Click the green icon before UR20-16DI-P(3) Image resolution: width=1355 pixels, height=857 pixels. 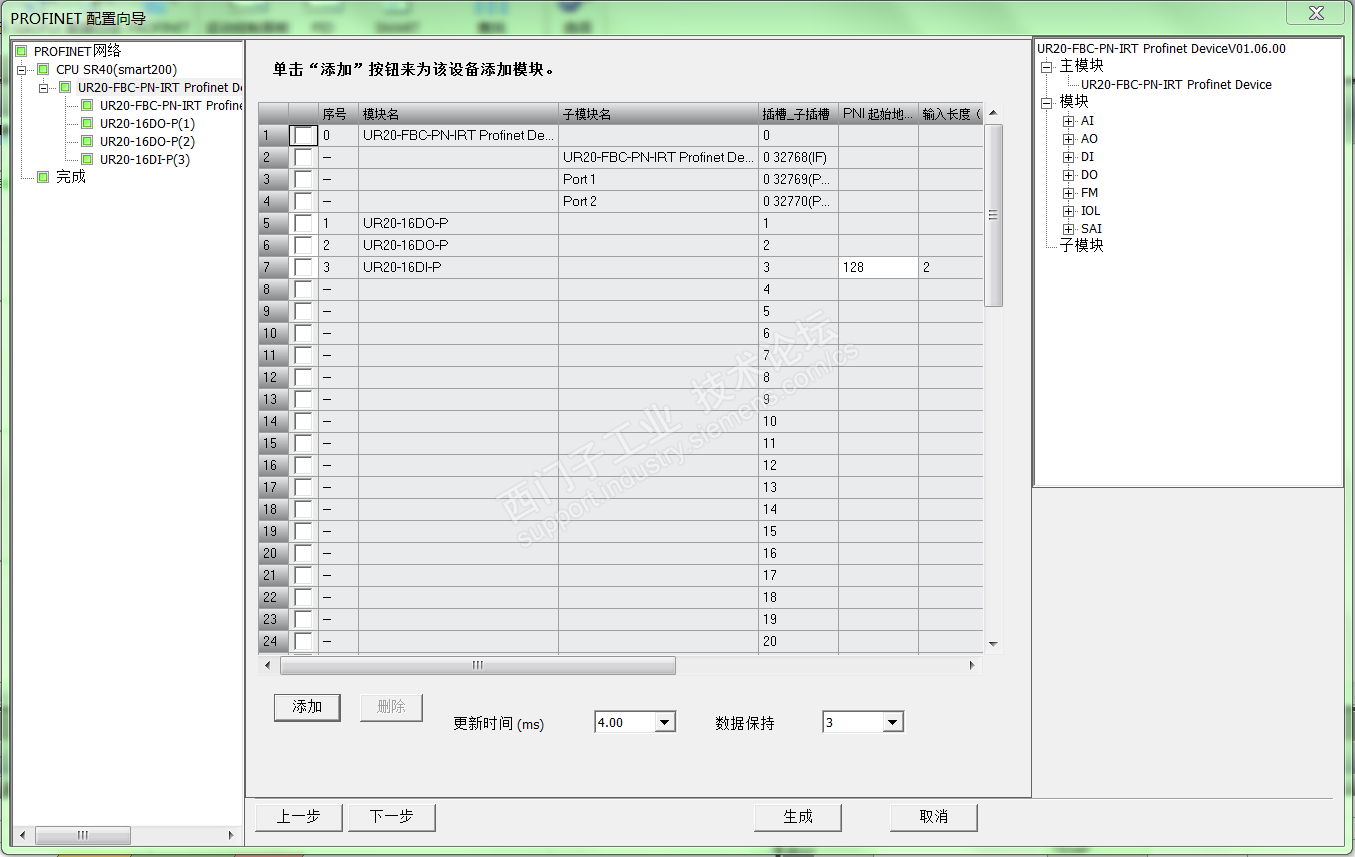point(87,159)
